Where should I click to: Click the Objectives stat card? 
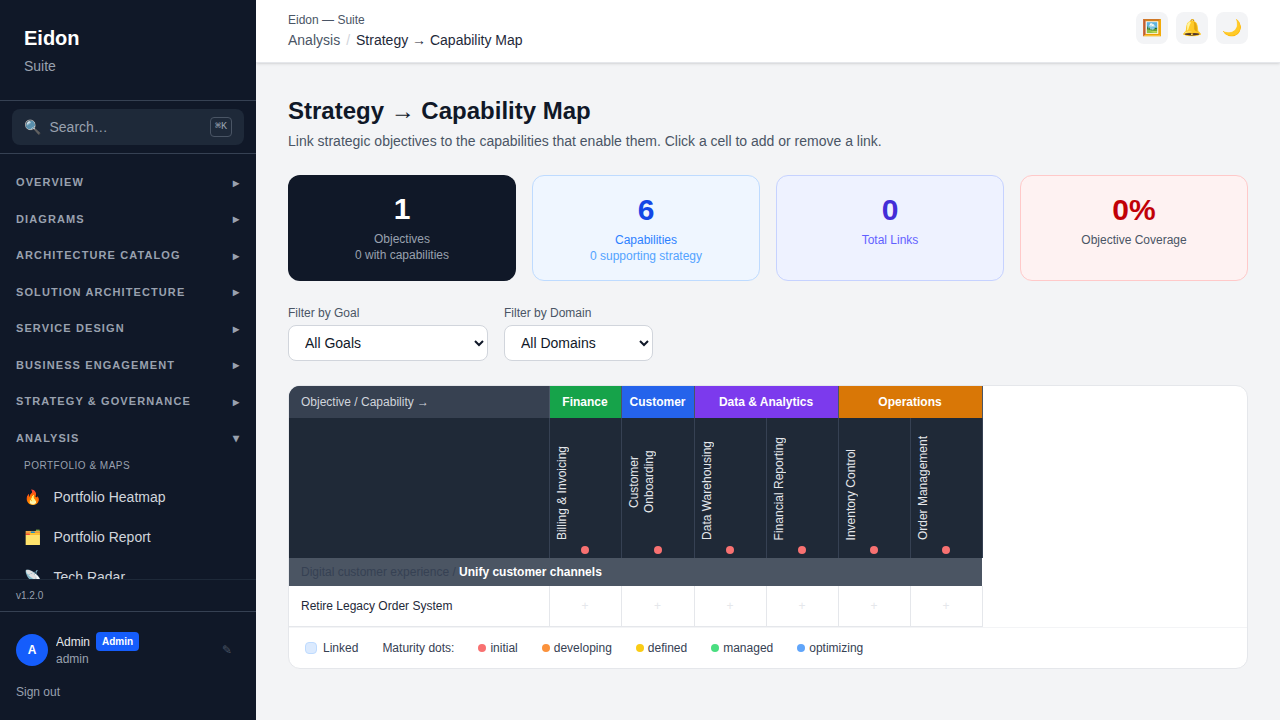tap(402, 228)
